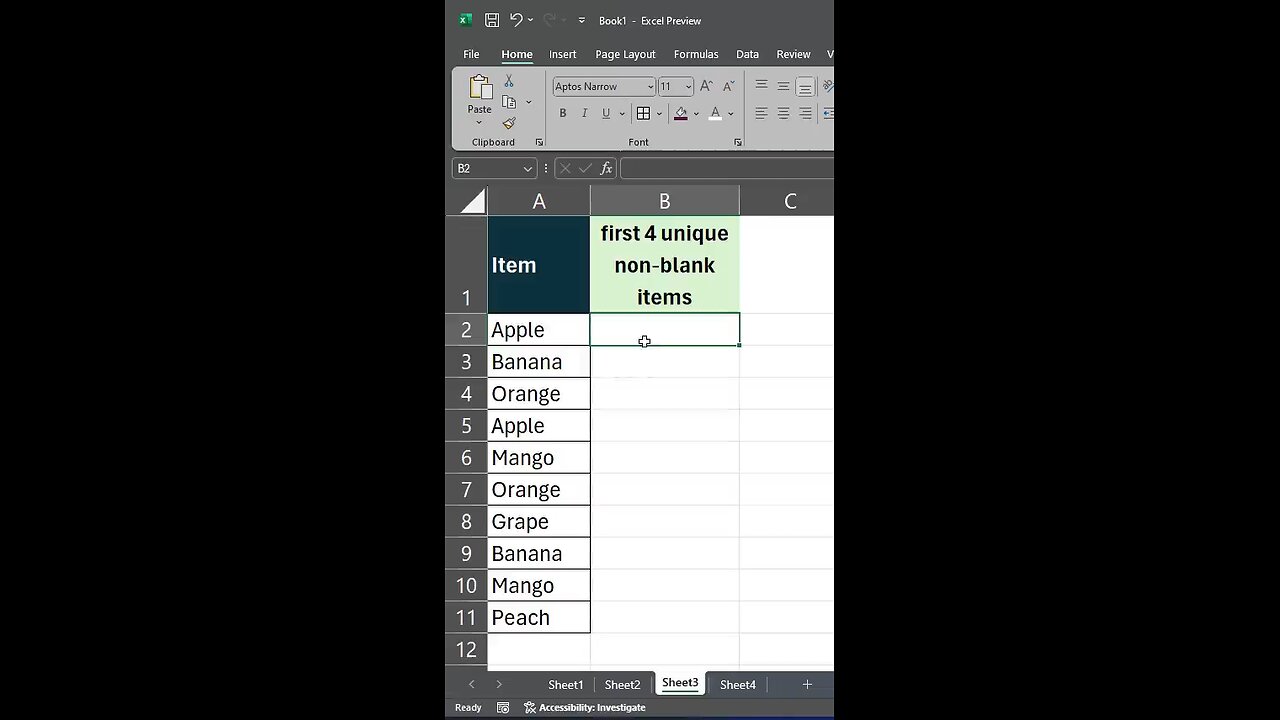Viewport: 1280px width, 720px height.
Task: Customize Quick Access Toolbar dropdown
Action: click(581, 20)
